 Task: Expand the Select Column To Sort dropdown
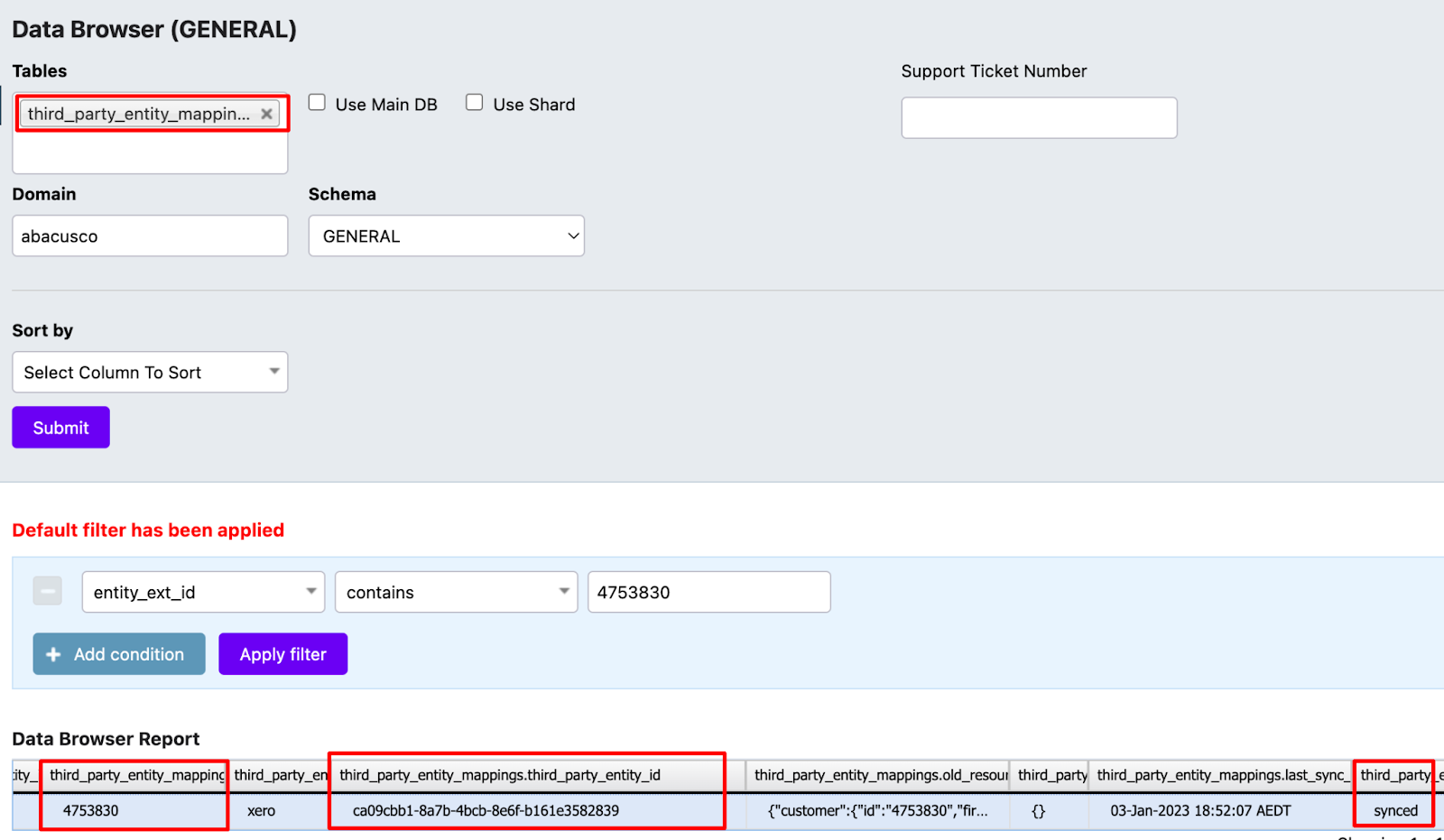(x=150, y=373)
